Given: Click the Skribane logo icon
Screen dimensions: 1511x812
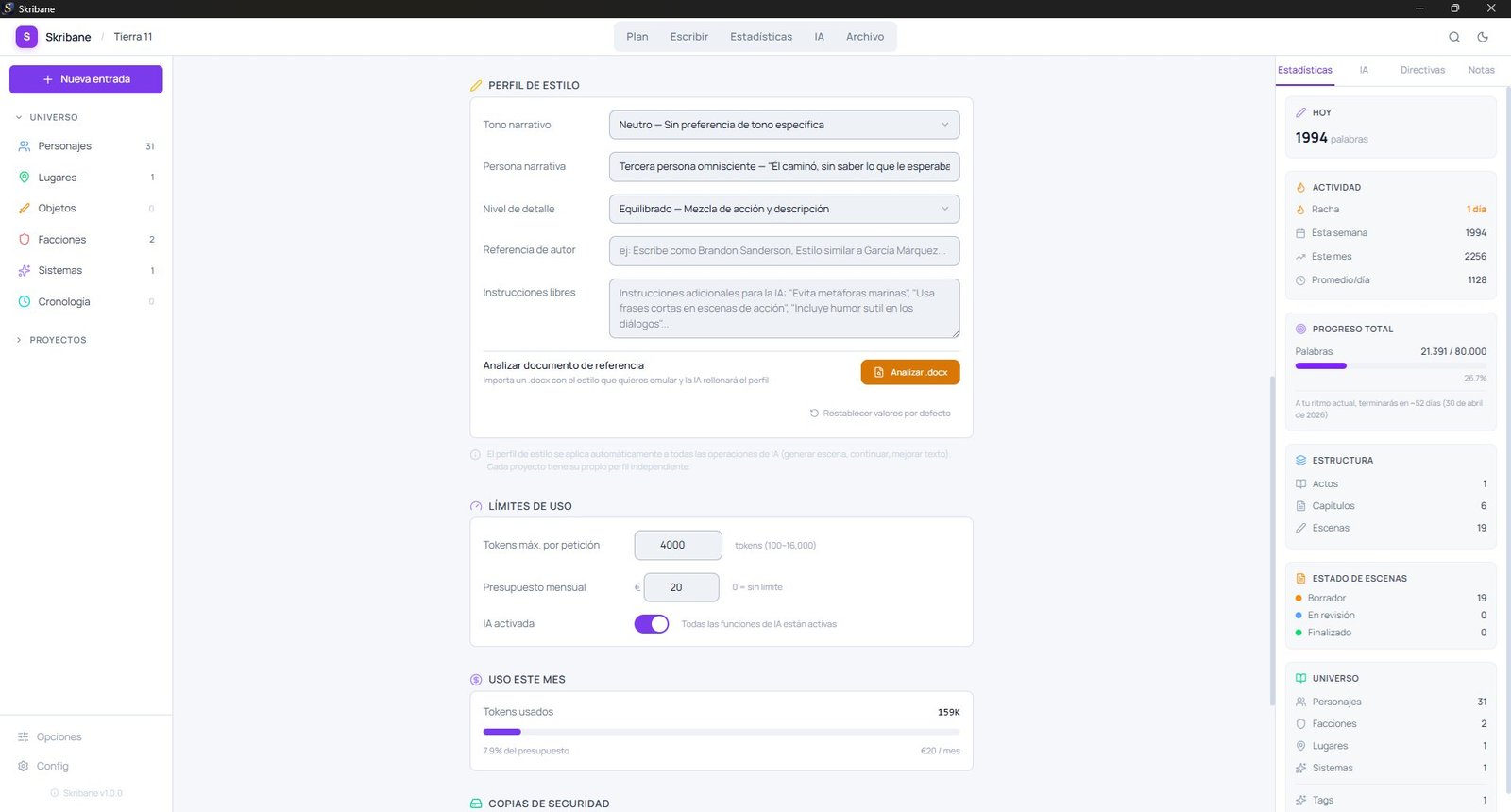Looking at the screenshot, I should pos(26,37).
